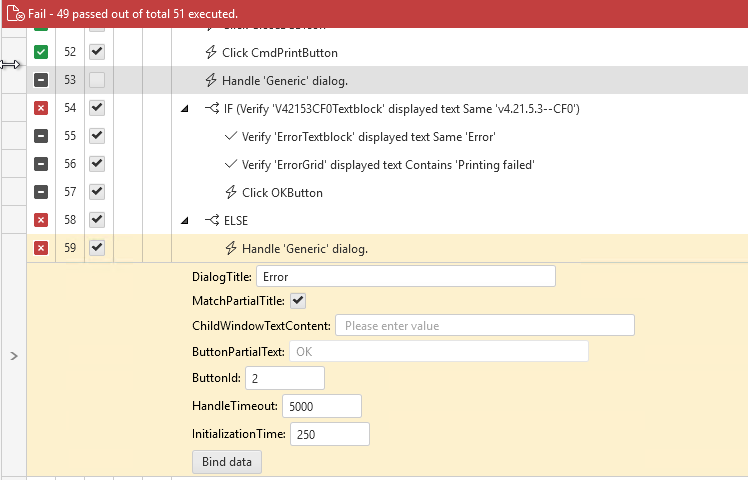Expand the left side panel chevron
This screenshot has width=748, height=480.
[x=13, y=355]
